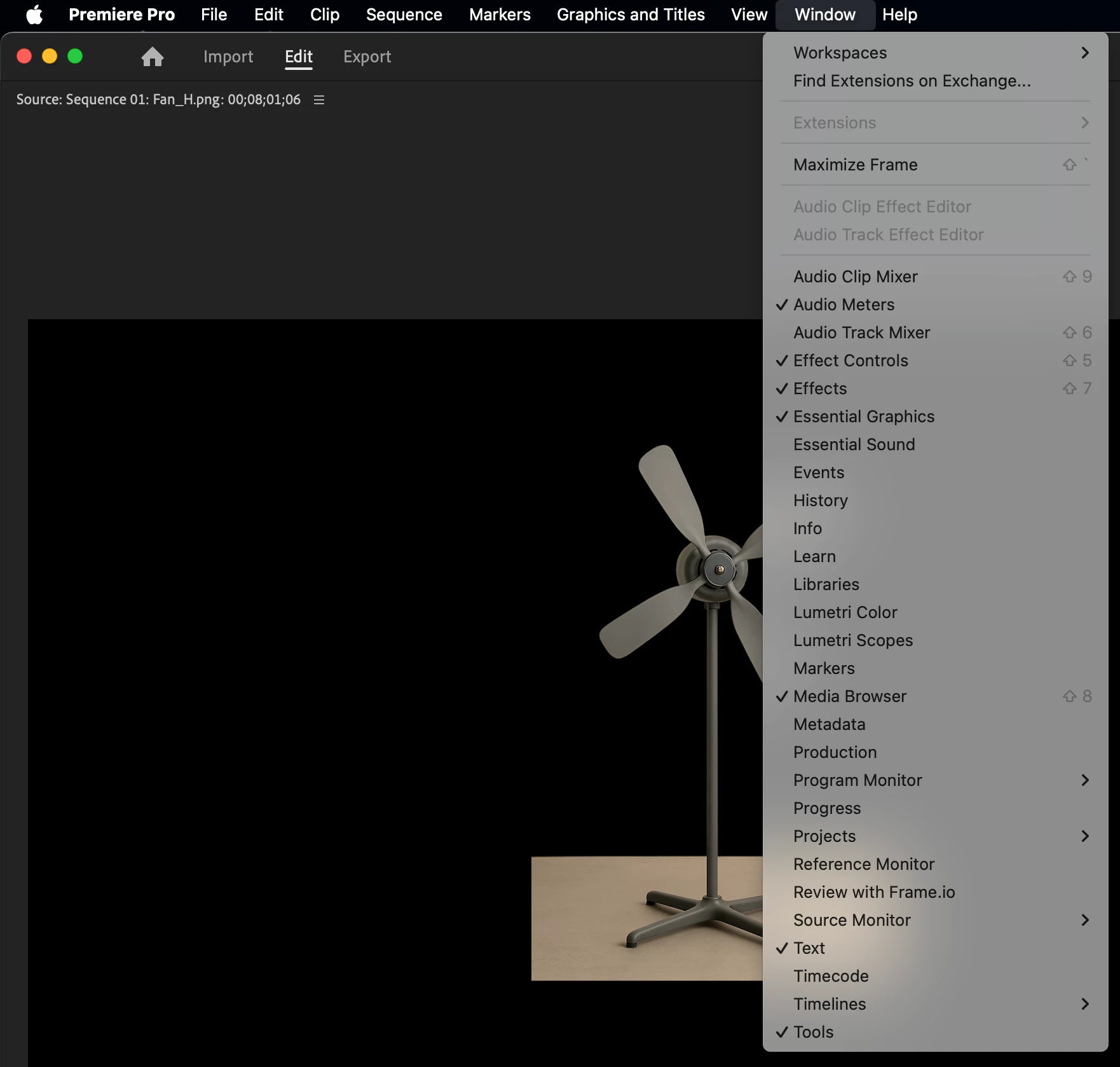Open the Markers menu in menu bar
This screenshot has height=1067, width=1120.
coord(500,15)
